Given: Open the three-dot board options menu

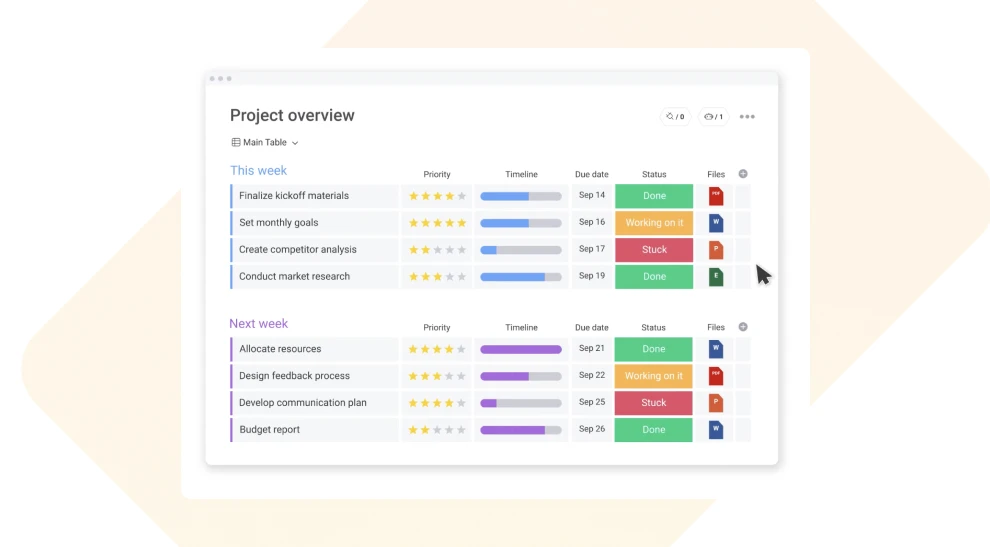Looking at the screenshot, I should click(747, 117).
